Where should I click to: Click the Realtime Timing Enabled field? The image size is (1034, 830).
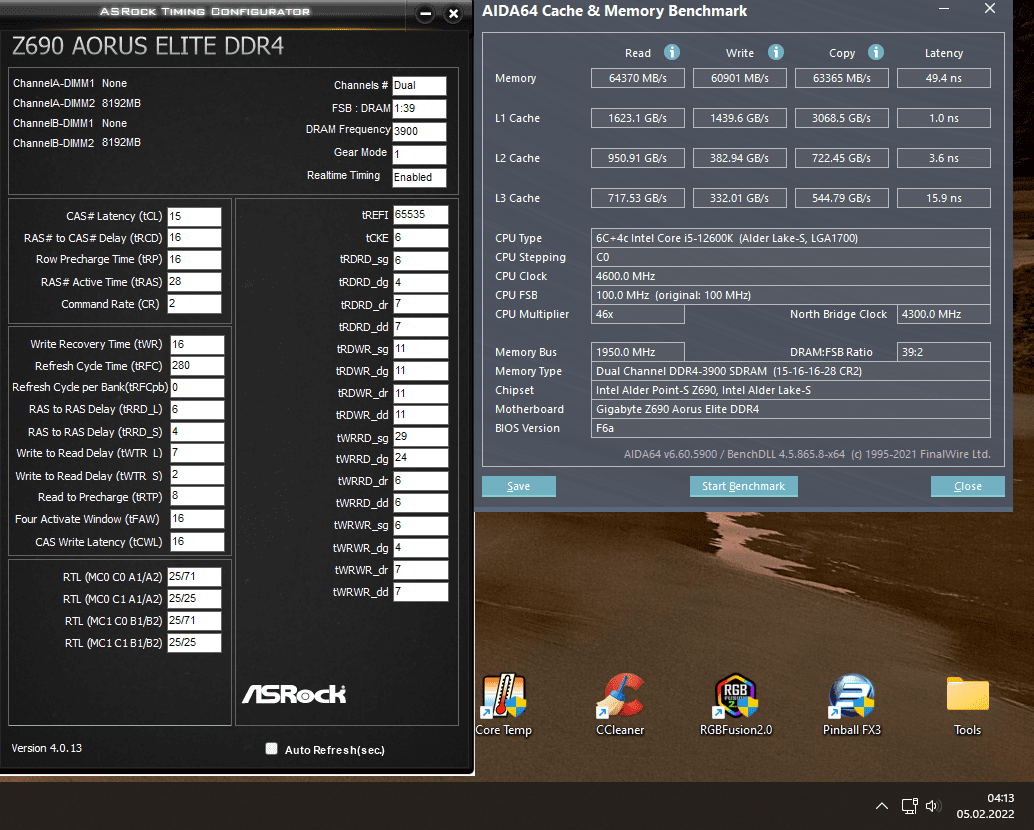click(x=419, y=177)
